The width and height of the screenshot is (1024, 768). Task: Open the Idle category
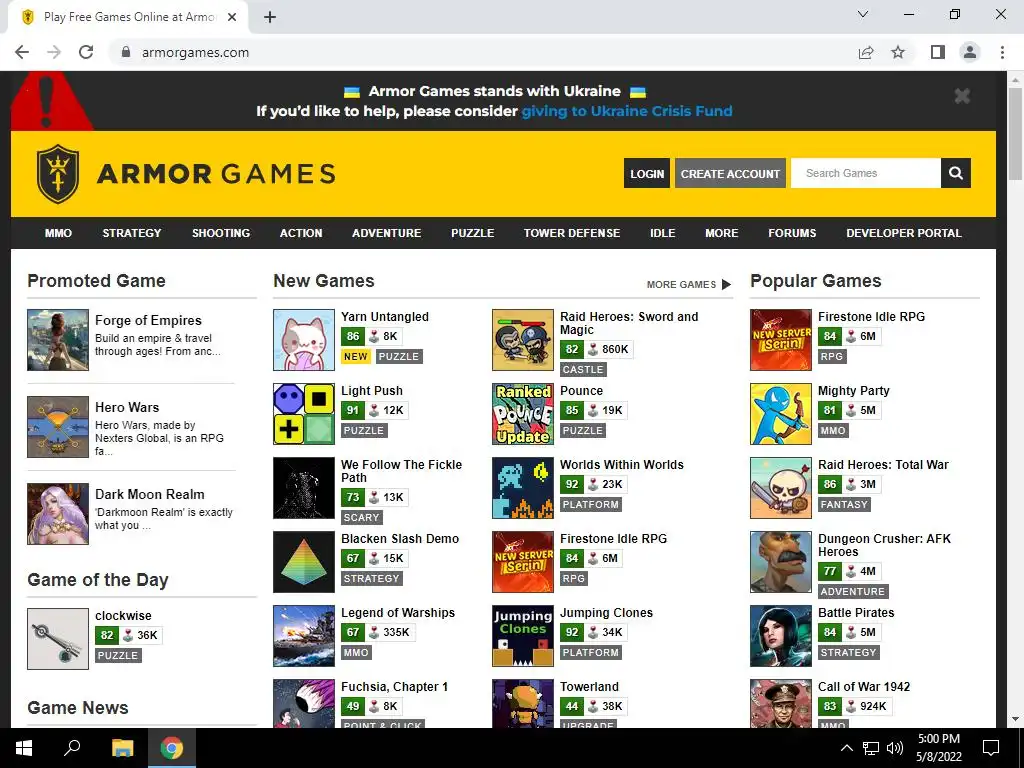pos(662,233)
